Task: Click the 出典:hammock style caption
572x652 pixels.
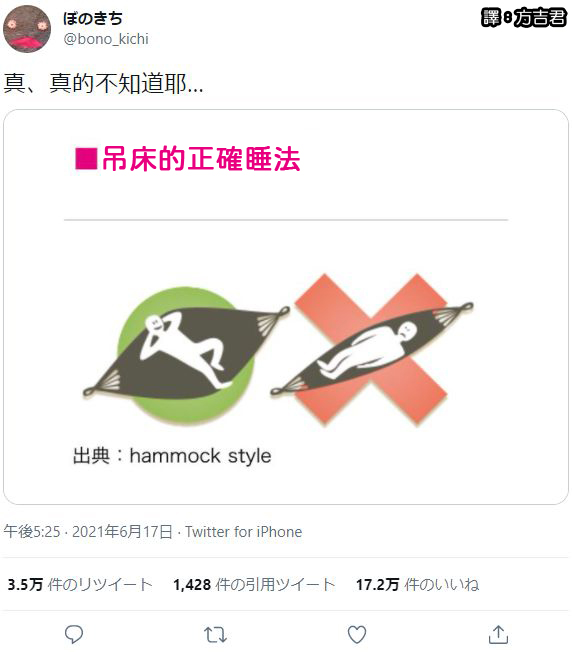Action: pos(172,456)
